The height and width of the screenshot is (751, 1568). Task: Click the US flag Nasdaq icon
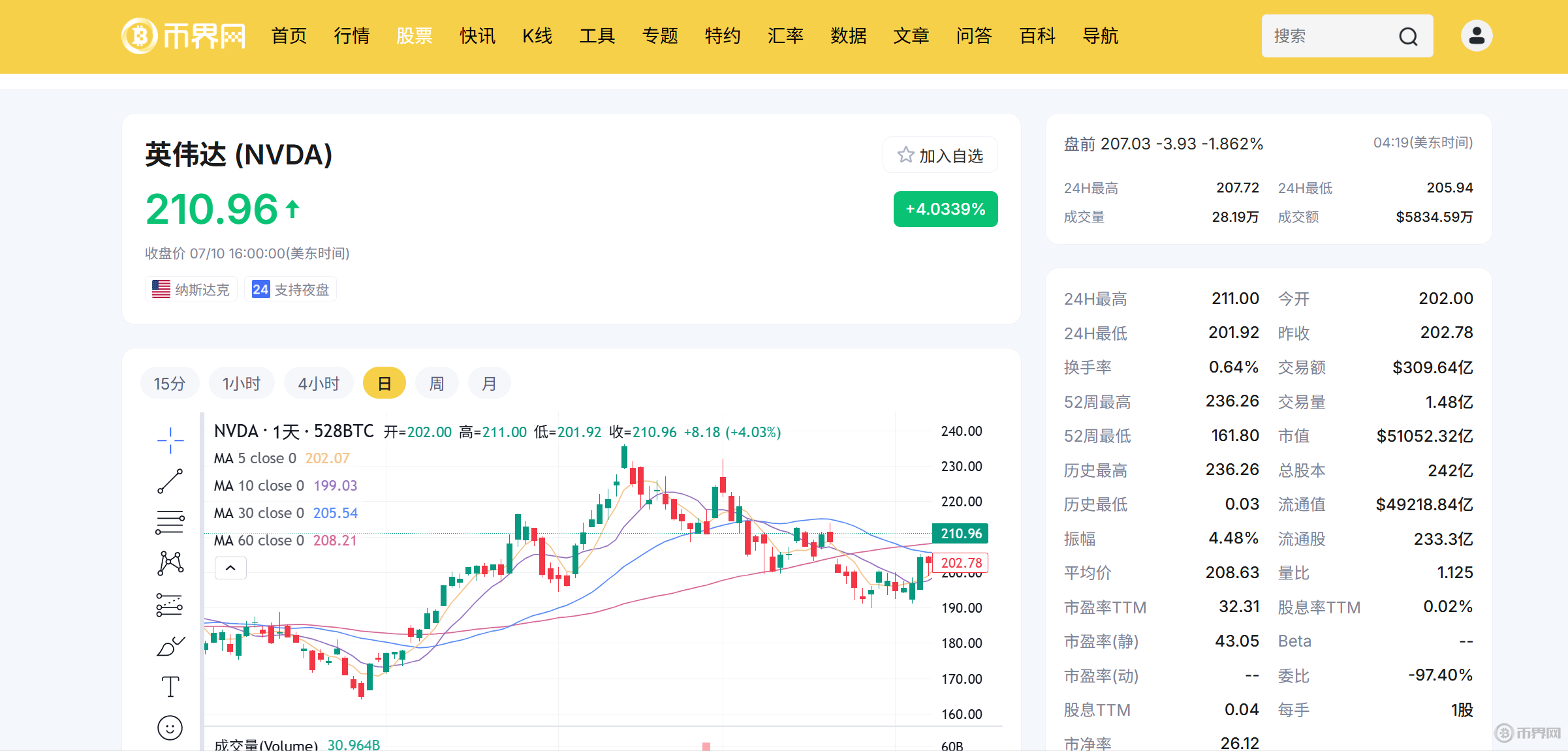click(161, 289)
